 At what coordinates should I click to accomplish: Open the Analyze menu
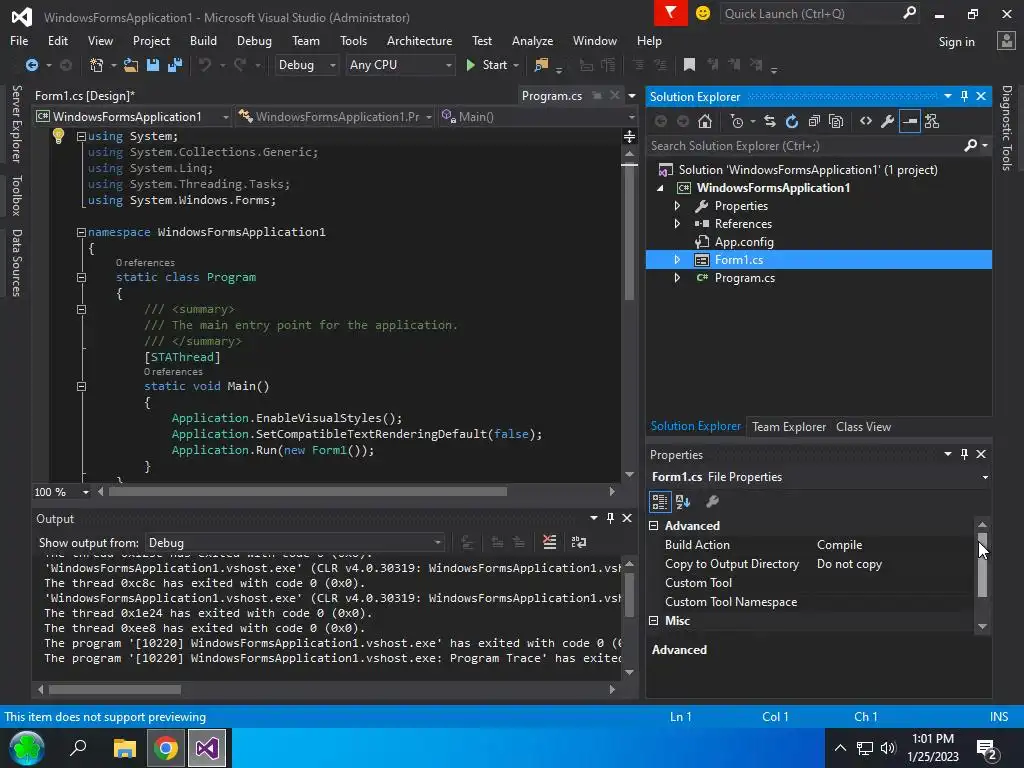(x=532, y=40)
